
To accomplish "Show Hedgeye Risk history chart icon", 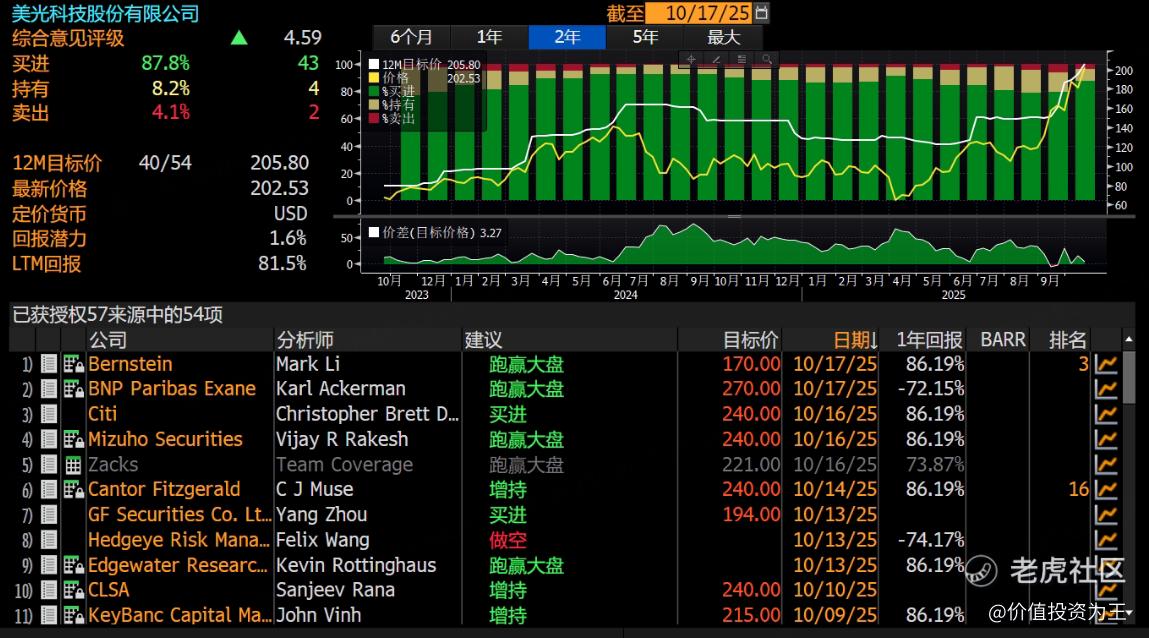I will tap(1106, 540).
